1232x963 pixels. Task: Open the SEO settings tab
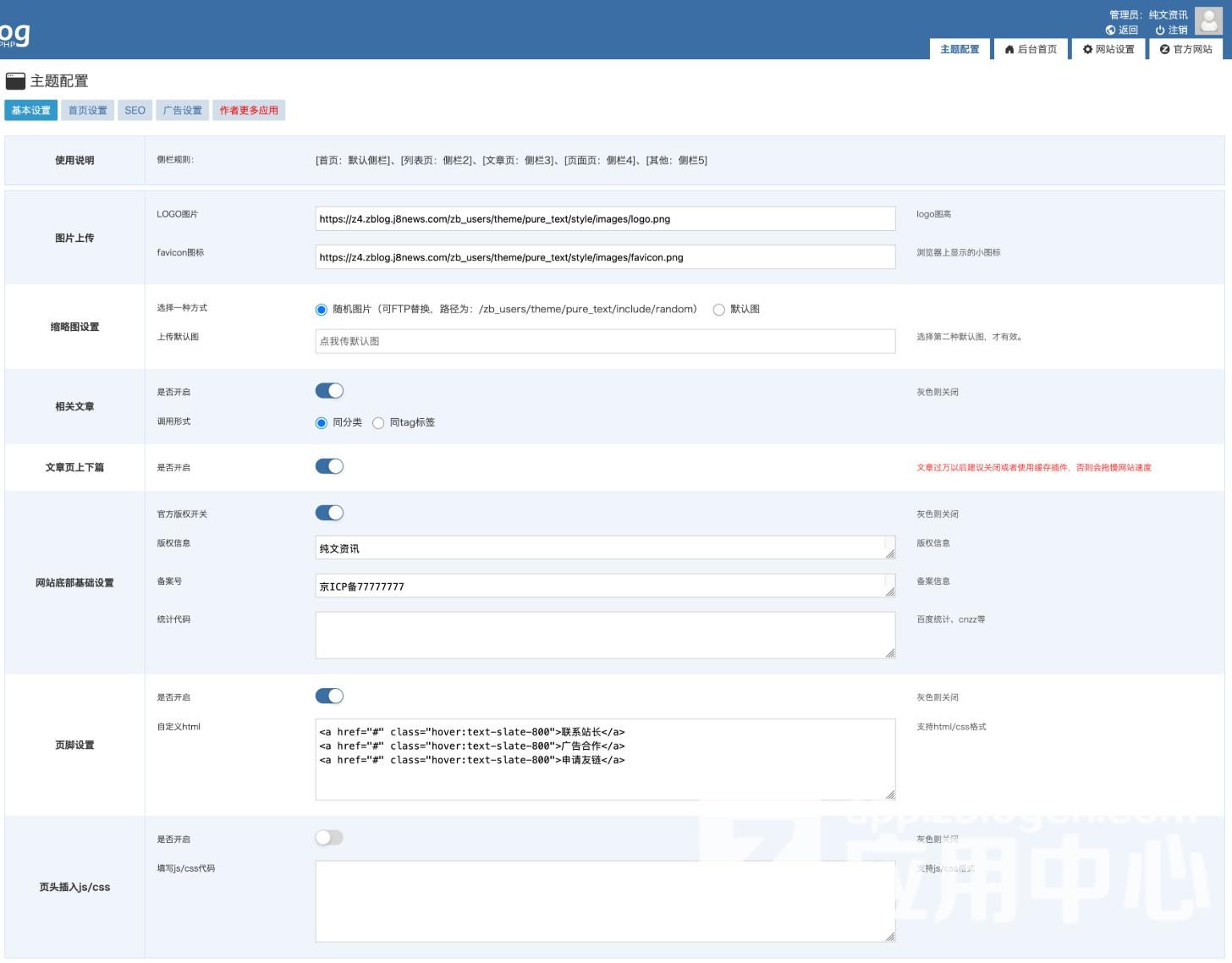[x=135, y=110]
